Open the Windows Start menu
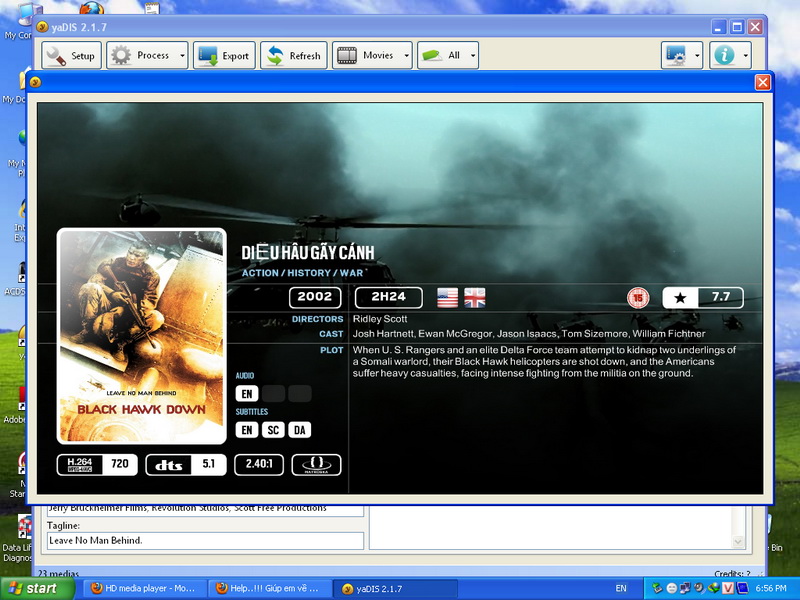 click(37, 588)
